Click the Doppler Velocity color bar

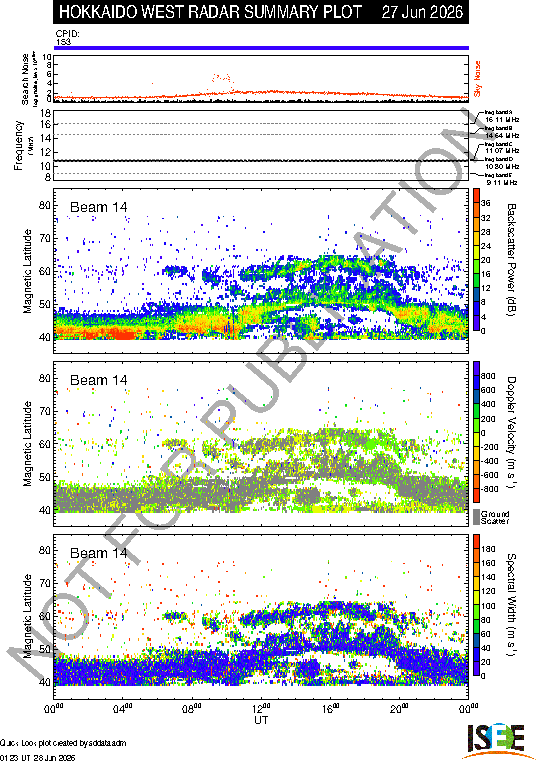[476, 432]
